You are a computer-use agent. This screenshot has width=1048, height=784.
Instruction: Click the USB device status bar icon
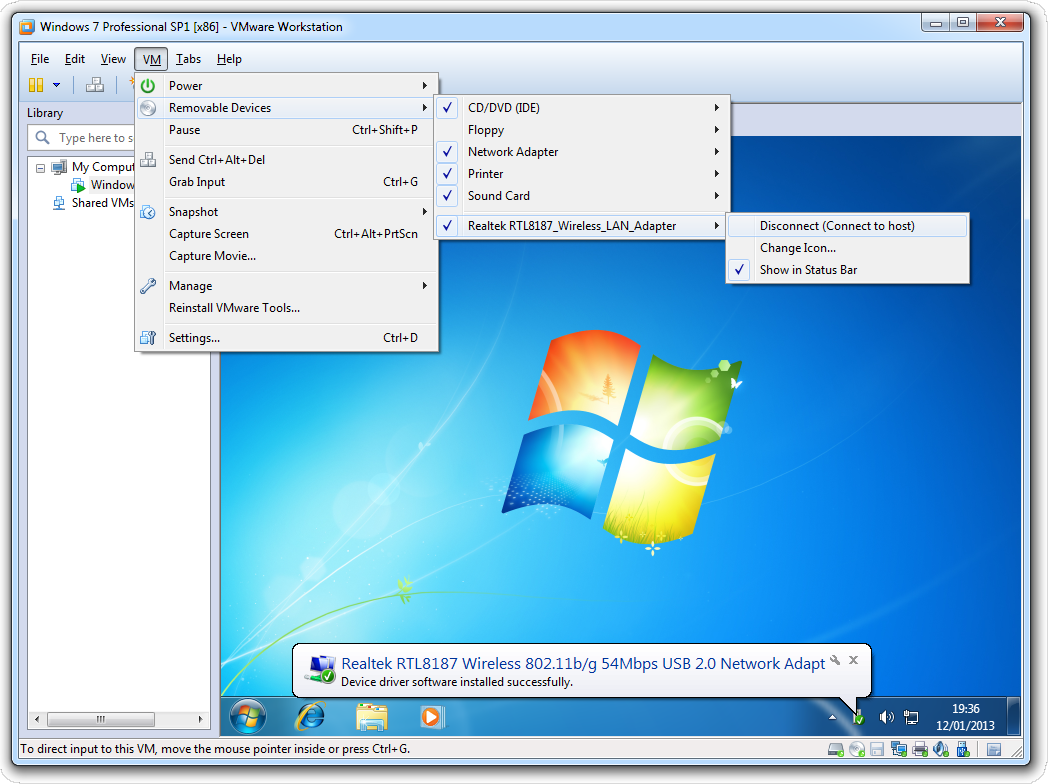point(962,749)
